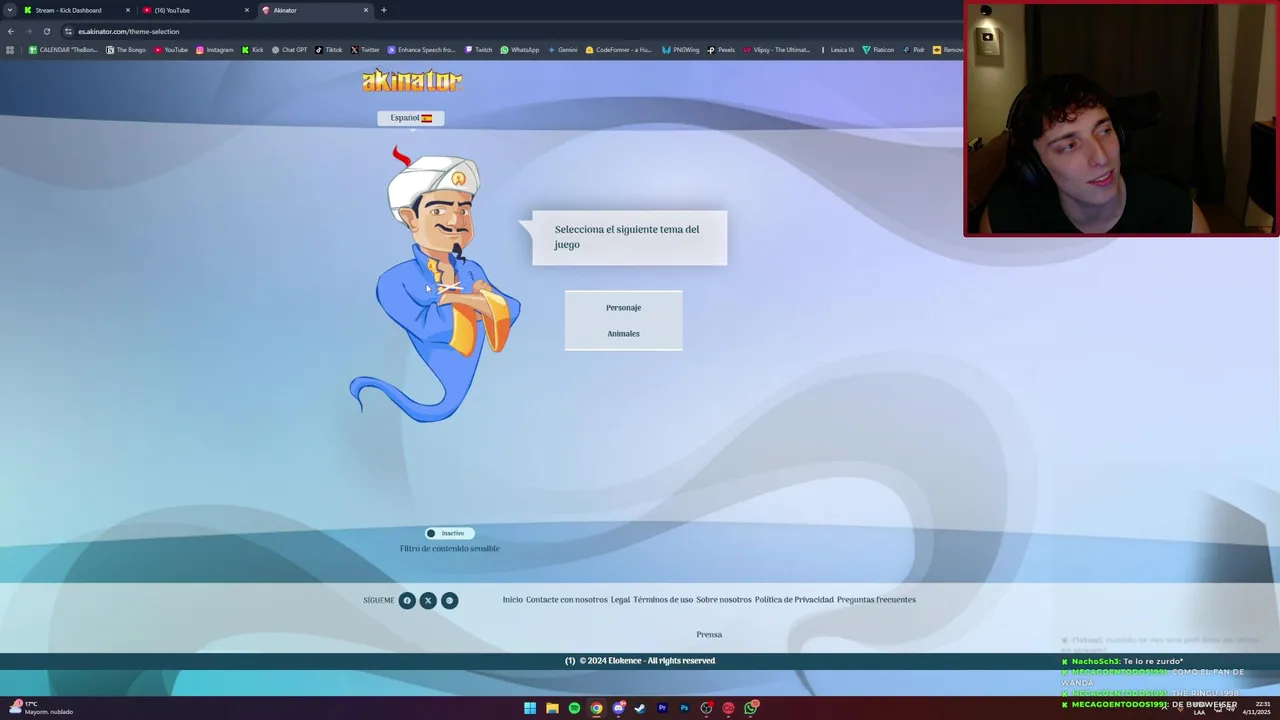Image resolution: width=1280 pixels, height=720 pixels.
Task: Open the CodeFormer bookmark
Action: tap(618, 49)
